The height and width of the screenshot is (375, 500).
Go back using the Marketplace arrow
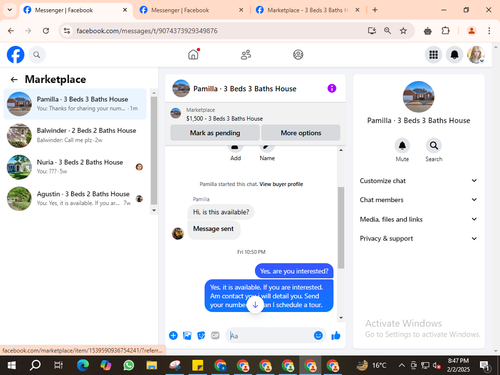14,79
